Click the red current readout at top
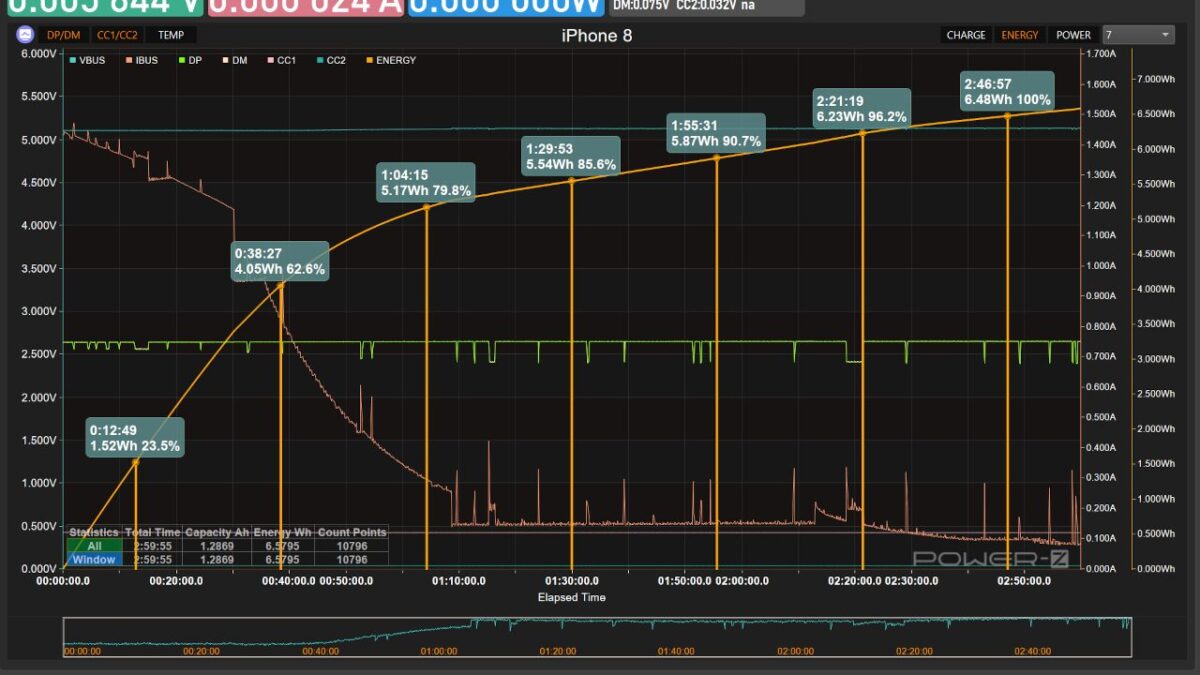1200x675 pixels. pos(305,7)
